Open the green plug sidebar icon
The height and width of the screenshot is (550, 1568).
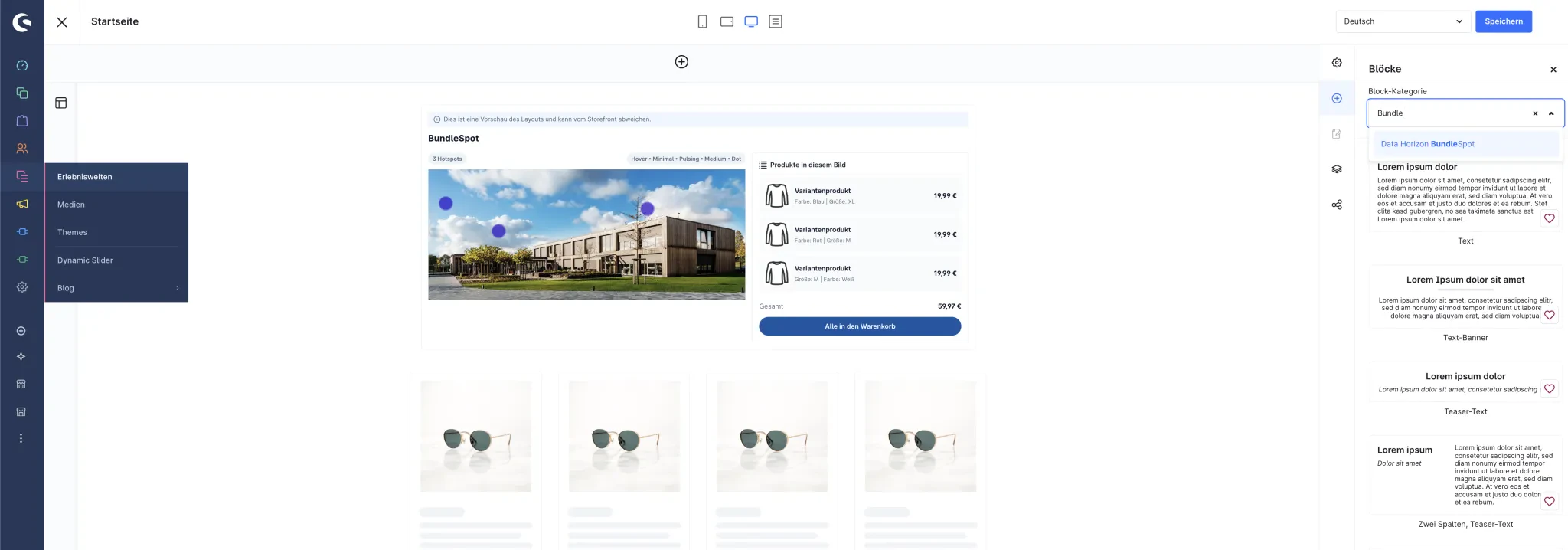pos(22,259)
